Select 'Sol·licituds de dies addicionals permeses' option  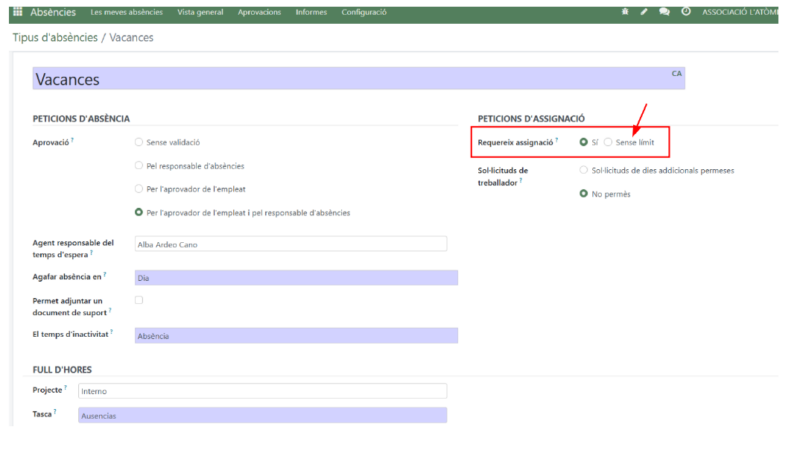click(x=584, y=170)
